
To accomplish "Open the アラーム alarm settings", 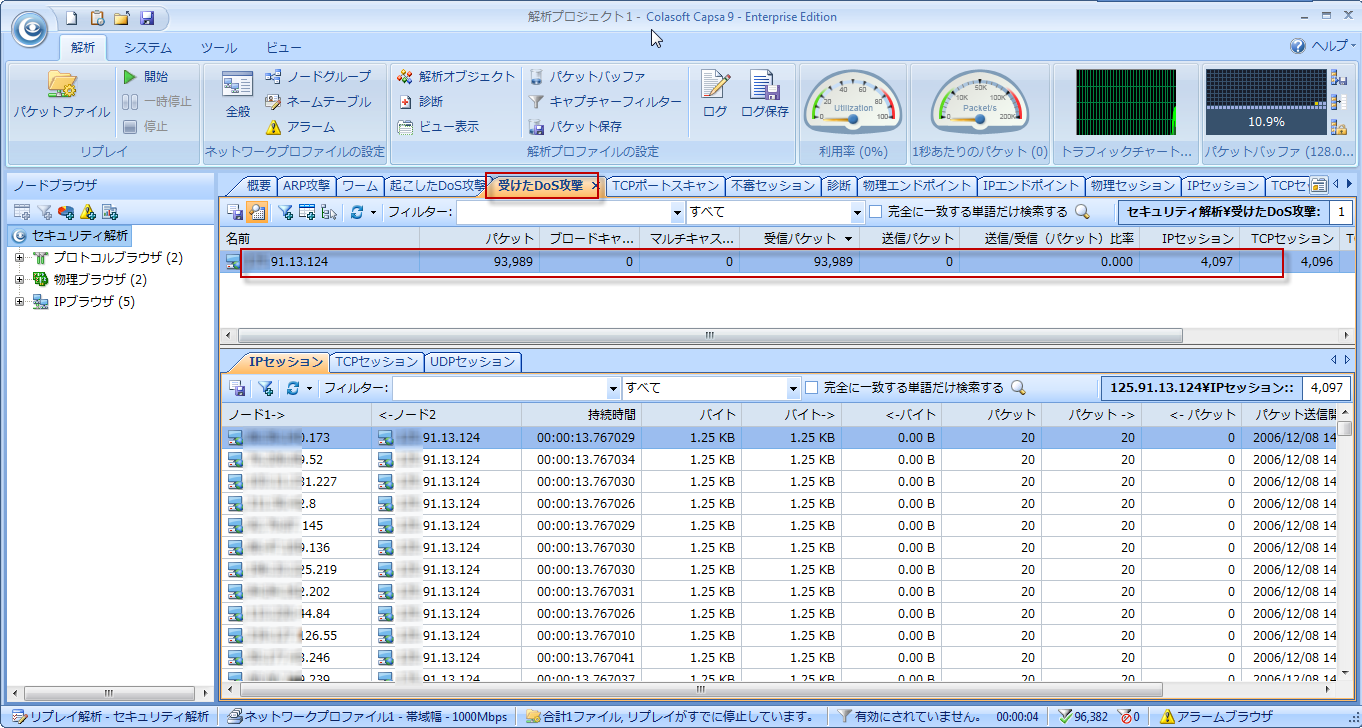I will tap(300, 127).
